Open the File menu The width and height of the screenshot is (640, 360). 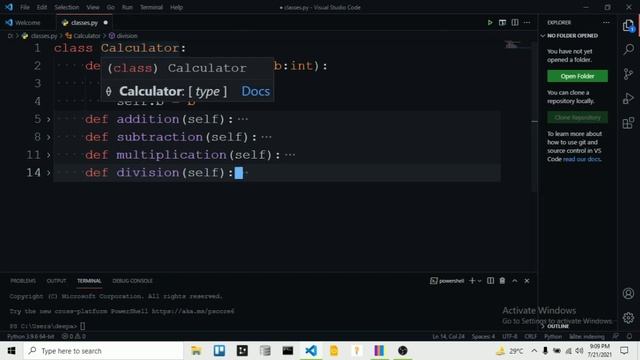[x=25, y=7]
